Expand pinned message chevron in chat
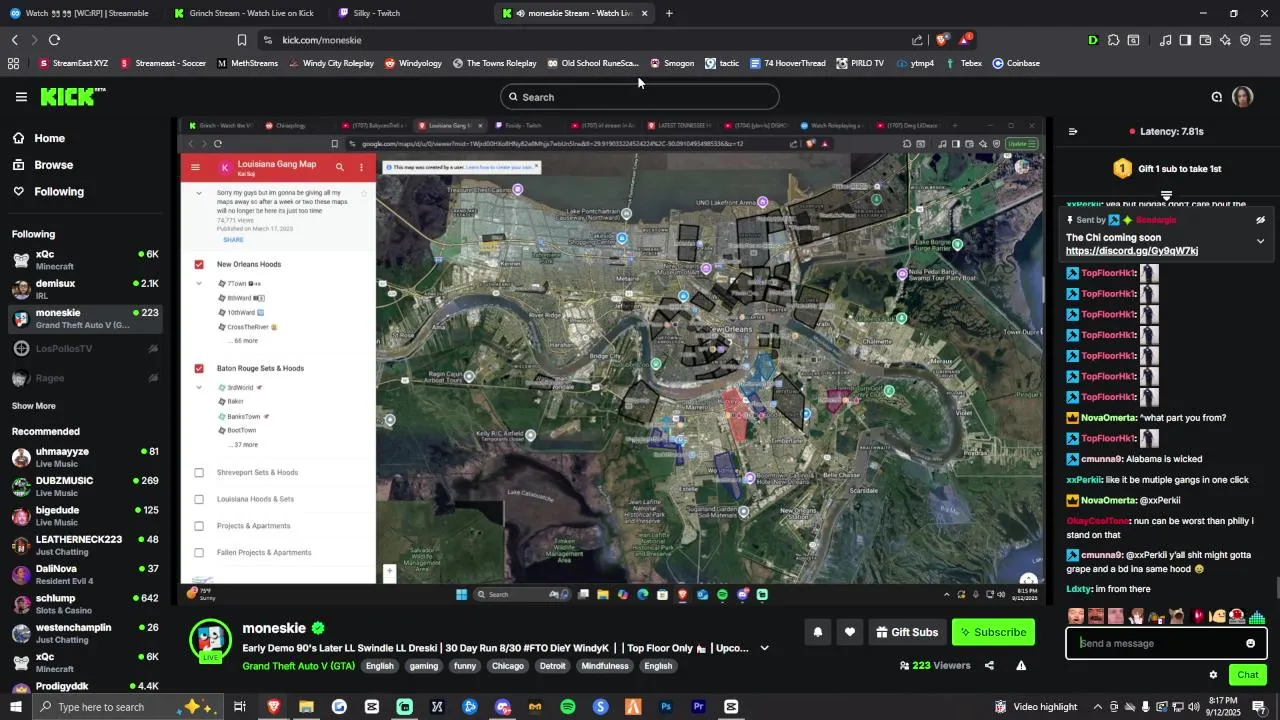This screenshot has width=1280, height=720. tap(1260, 241)
